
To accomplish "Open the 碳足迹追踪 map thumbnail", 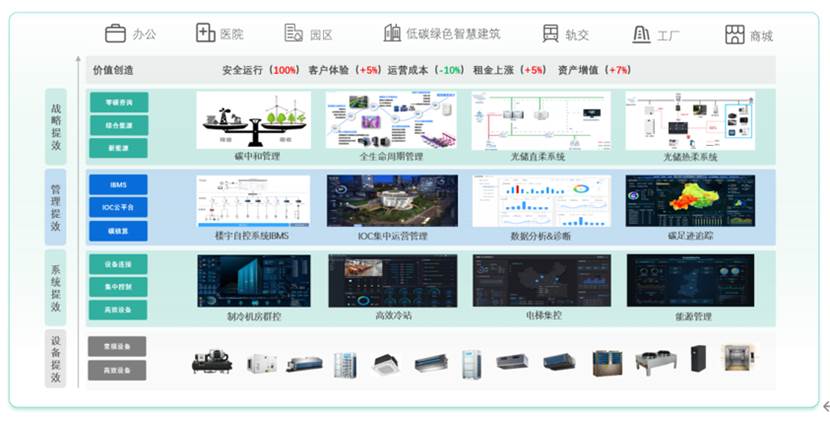I will 690,201.
